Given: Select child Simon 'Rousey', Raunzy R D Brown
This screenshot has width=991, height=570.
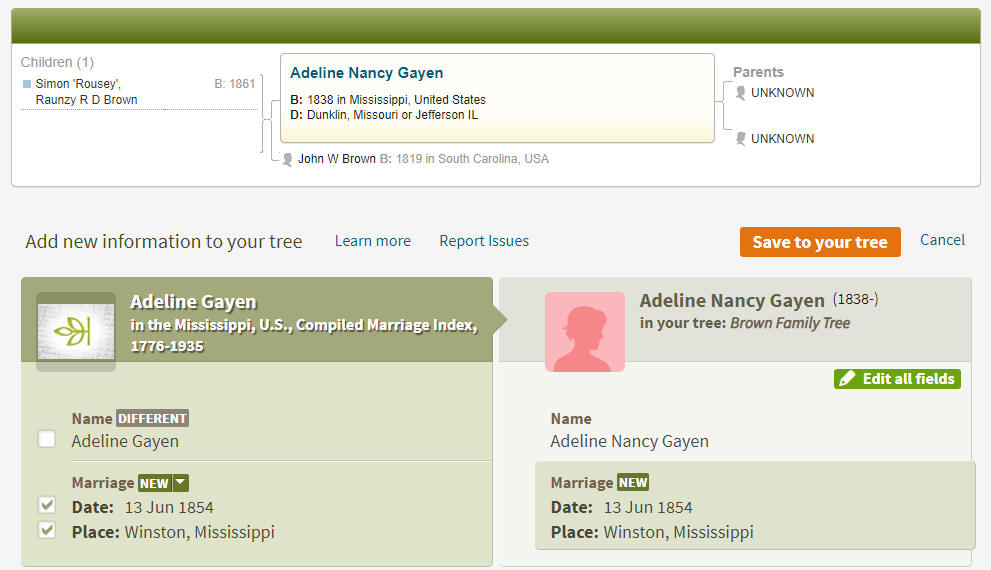Looking at the screenshot, I should pos(86,92).
